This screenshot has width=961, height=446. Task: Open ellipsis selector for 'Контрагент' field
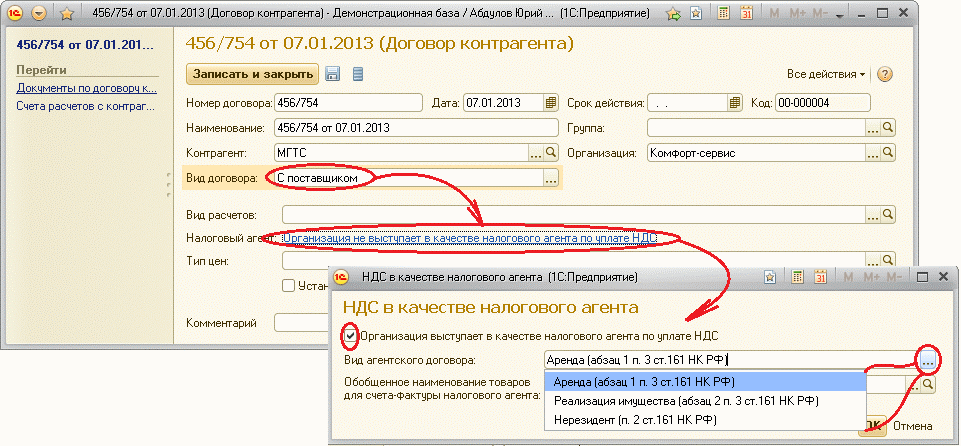click(536, 153)
